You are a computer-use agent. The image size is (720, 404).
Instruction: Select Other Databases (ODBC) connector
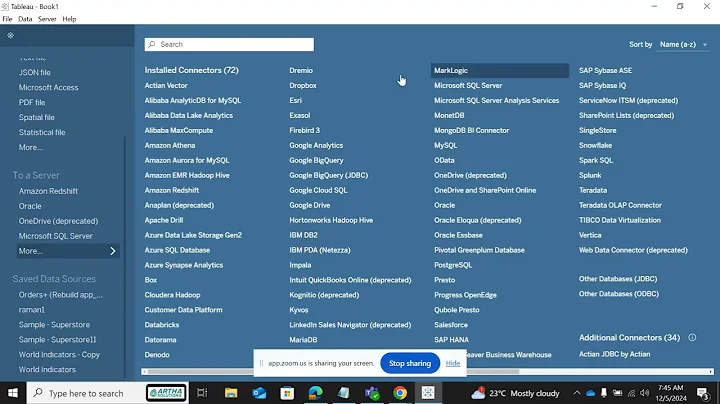(x=619, y=294)
